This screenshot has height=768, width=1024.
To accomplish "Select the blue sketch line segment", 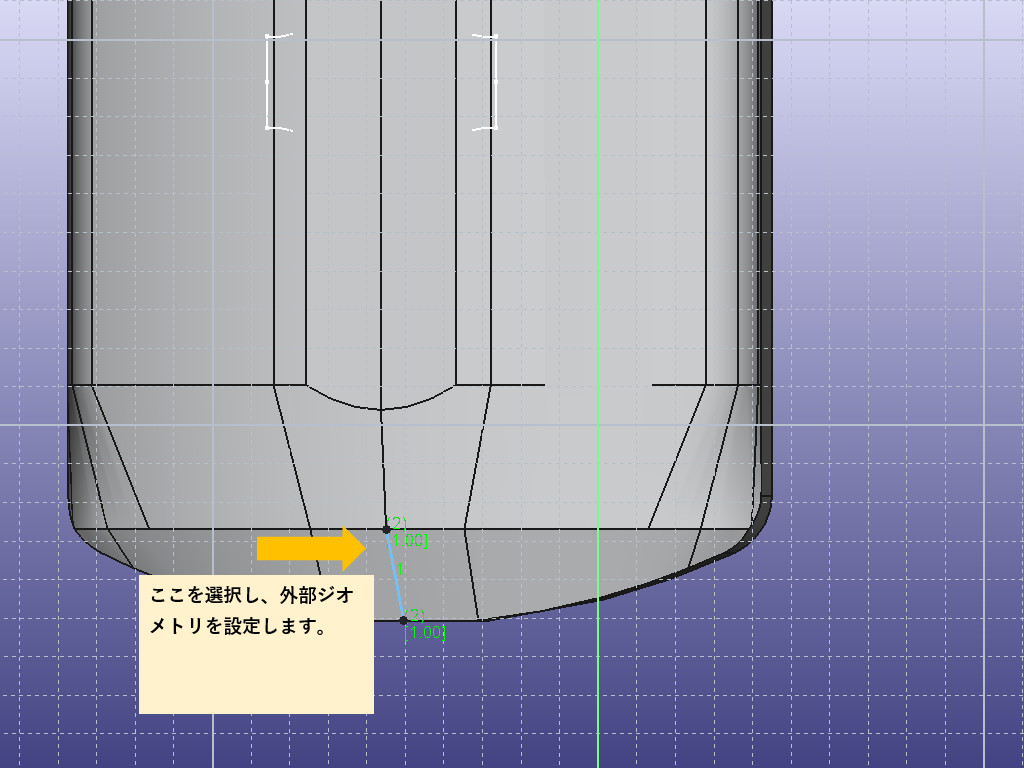I will [x=394, y=574].
